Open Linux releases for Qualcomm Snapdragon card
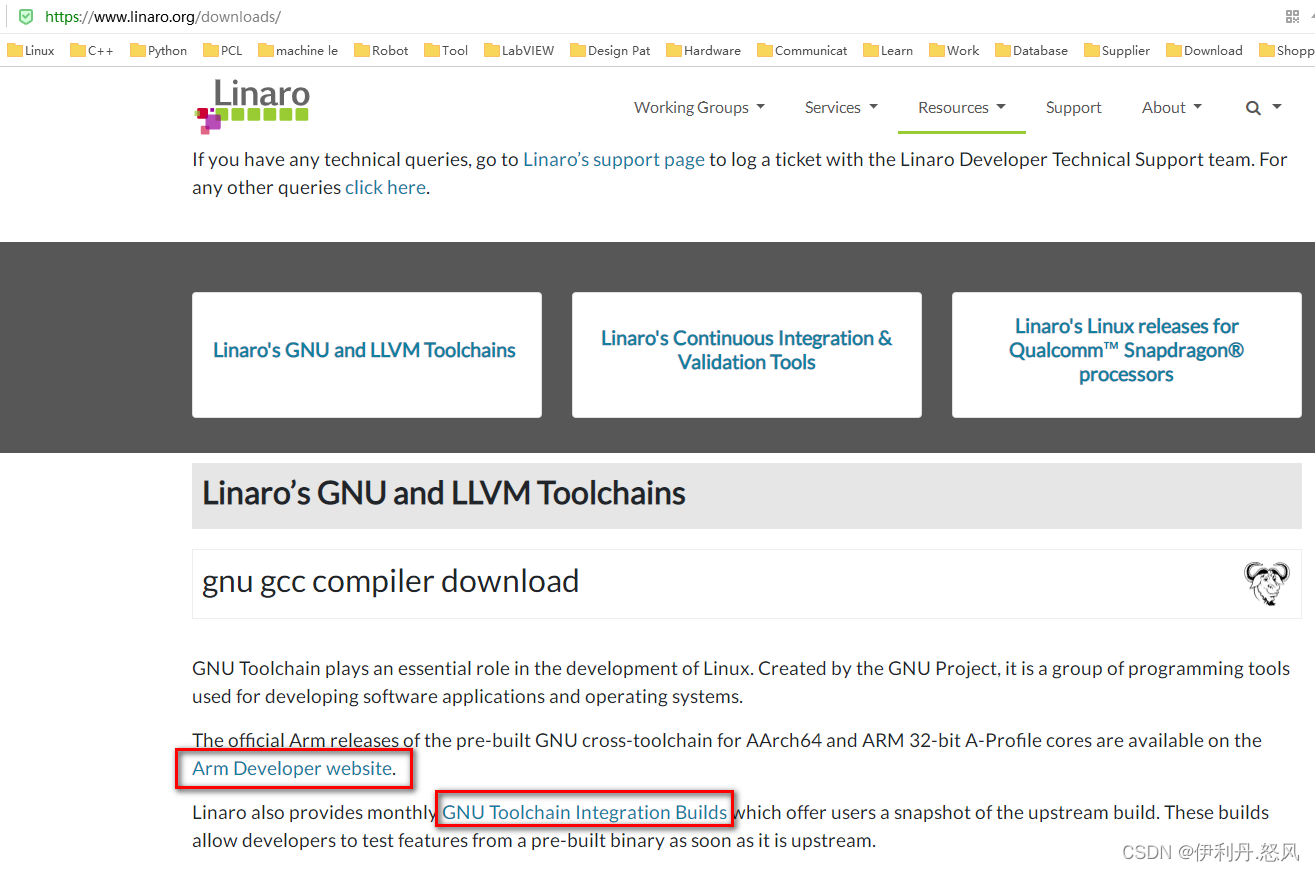The image size is (1315, 871). click(x=1127, y=355)
